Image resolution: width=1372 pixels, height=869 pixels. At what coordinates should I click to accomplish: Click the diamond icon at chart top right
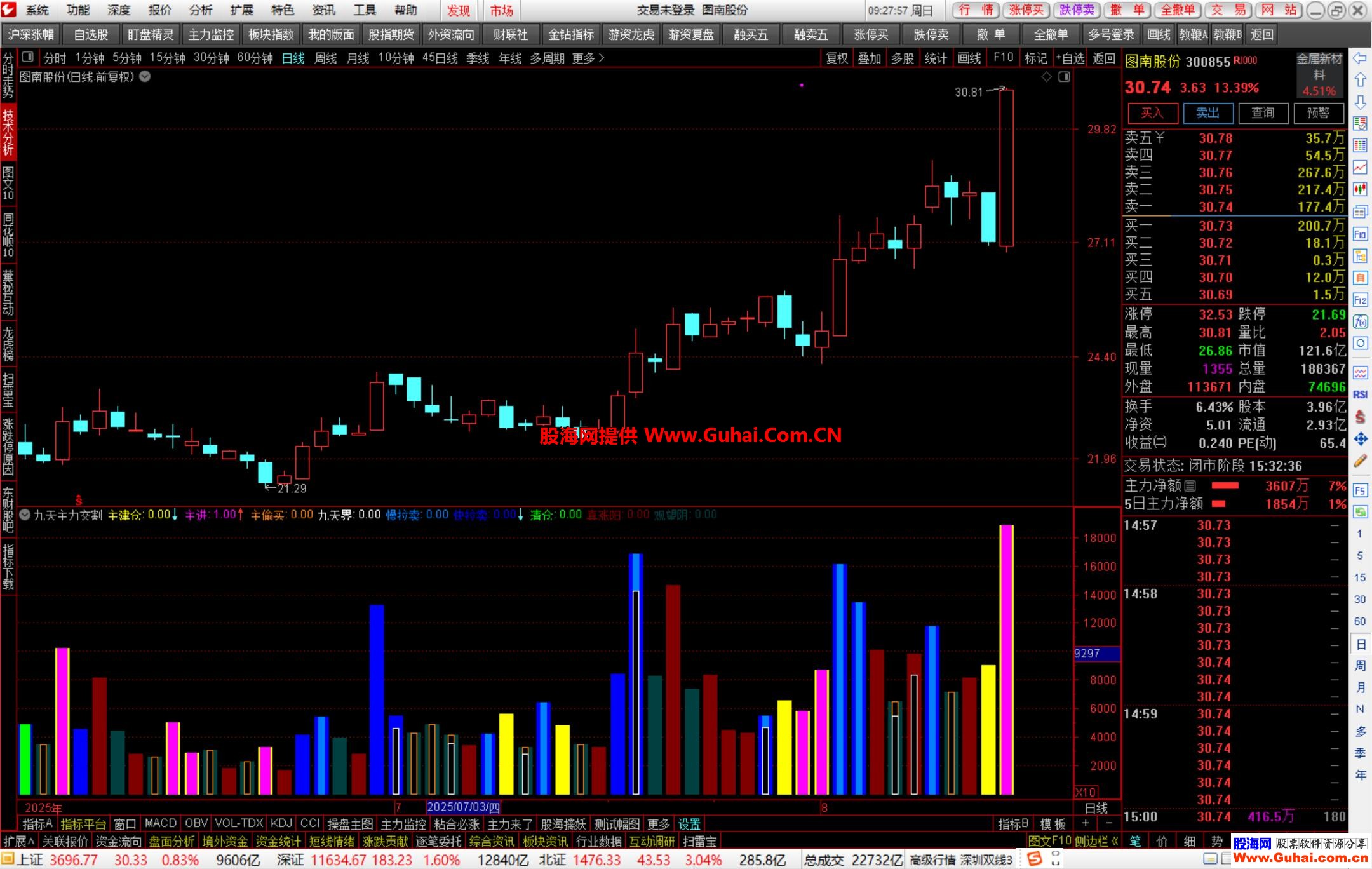1046,77
